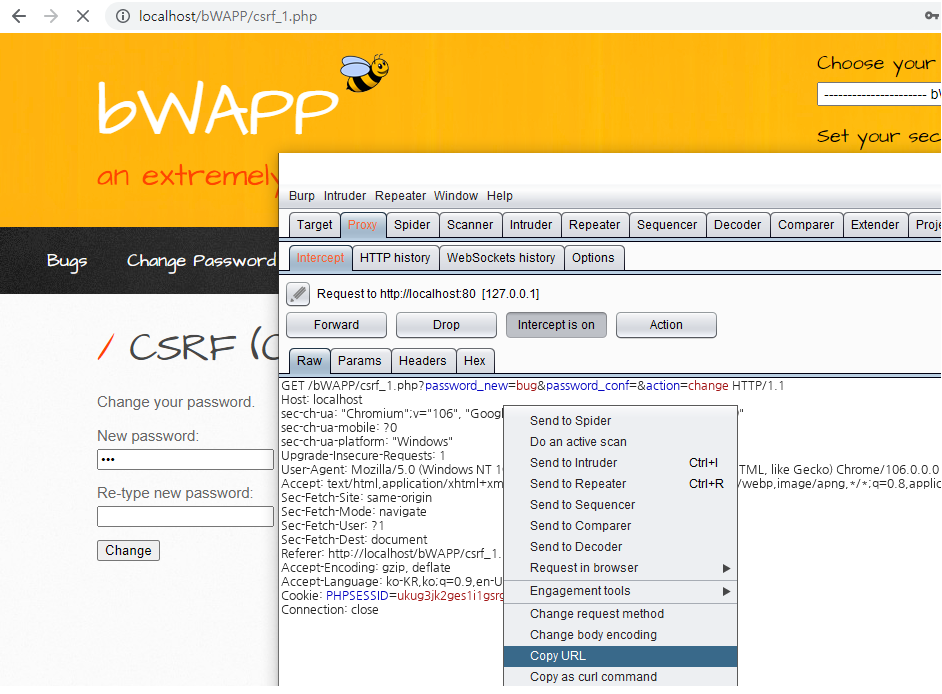The image size is (942, 694).
Task: Switch to the Target tab
Action: point(314,225)
